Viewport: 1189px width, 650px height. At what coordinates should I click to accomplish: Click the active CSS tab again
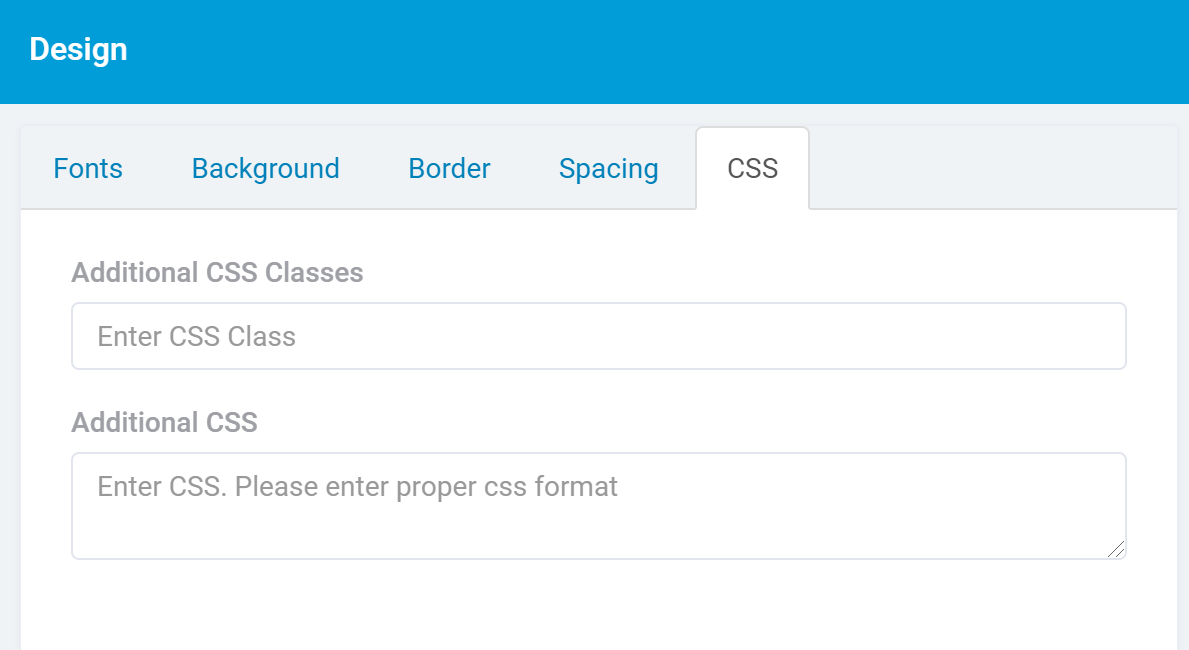(752, 168)
